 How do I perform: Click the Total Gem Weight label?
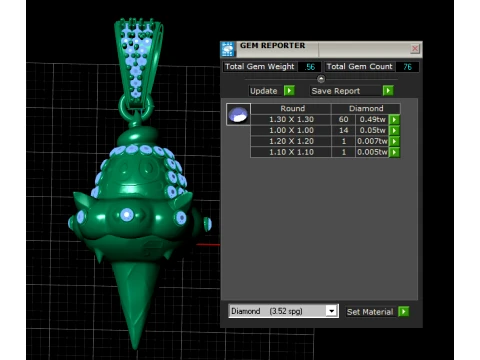click(260, 67)
